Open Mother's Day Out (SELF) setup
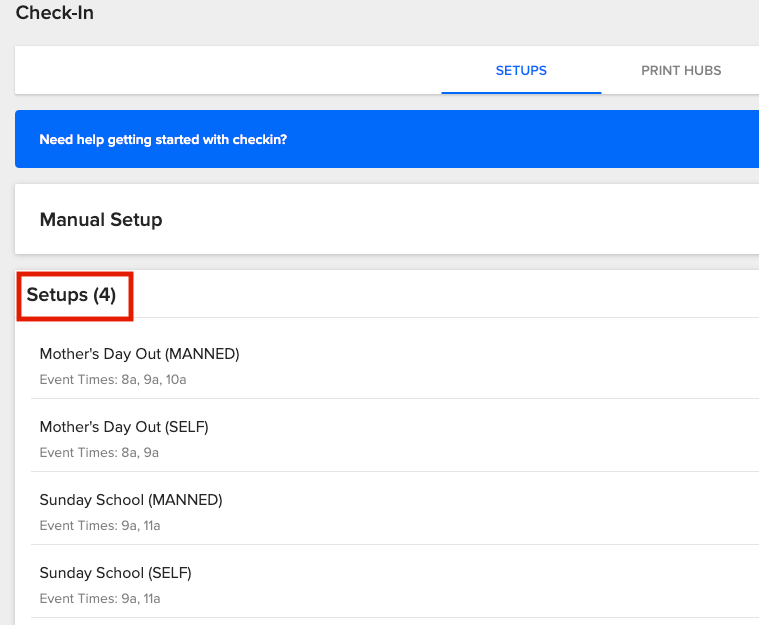Image resolution: width=759 pixels, height=625 pixels. click(123, 427)
